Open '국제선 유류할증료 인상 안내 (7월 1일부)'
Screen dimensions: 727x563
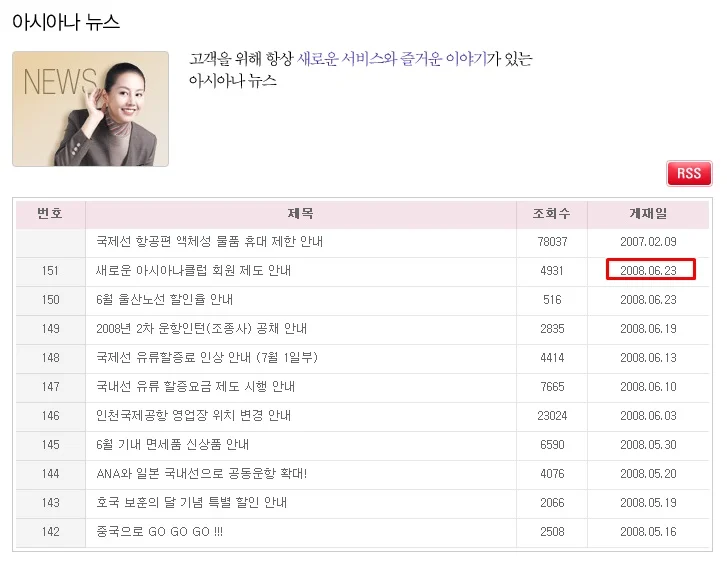207,358
